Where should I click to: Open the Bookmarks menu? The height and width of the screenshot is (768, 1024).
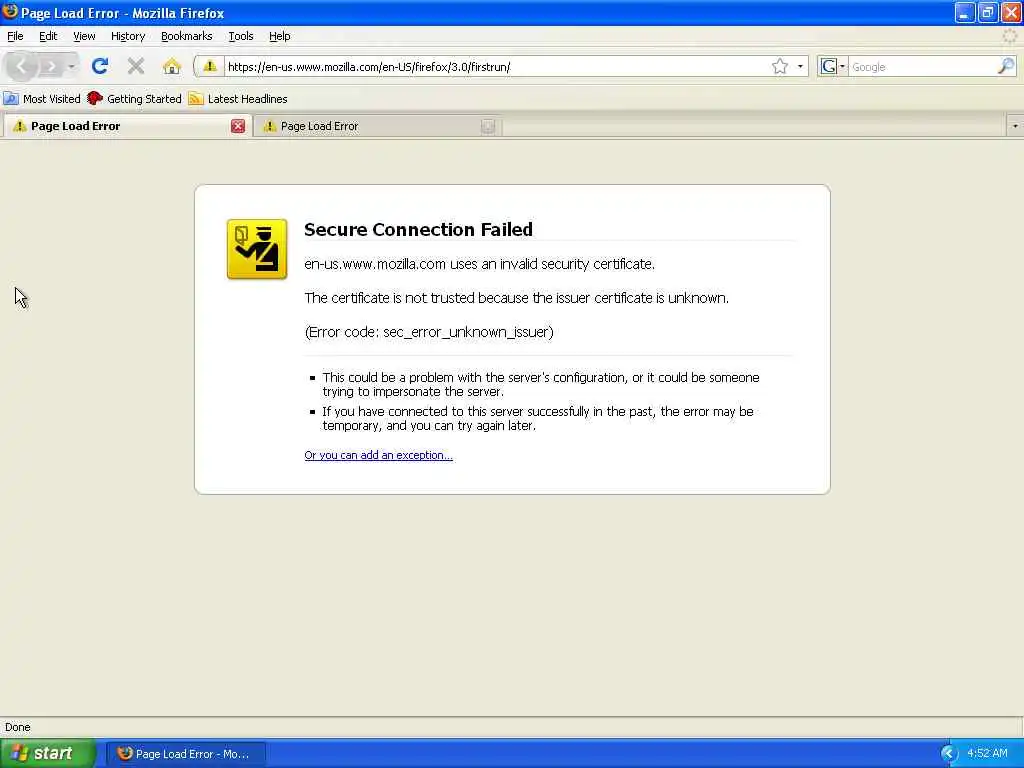[187, 36]
